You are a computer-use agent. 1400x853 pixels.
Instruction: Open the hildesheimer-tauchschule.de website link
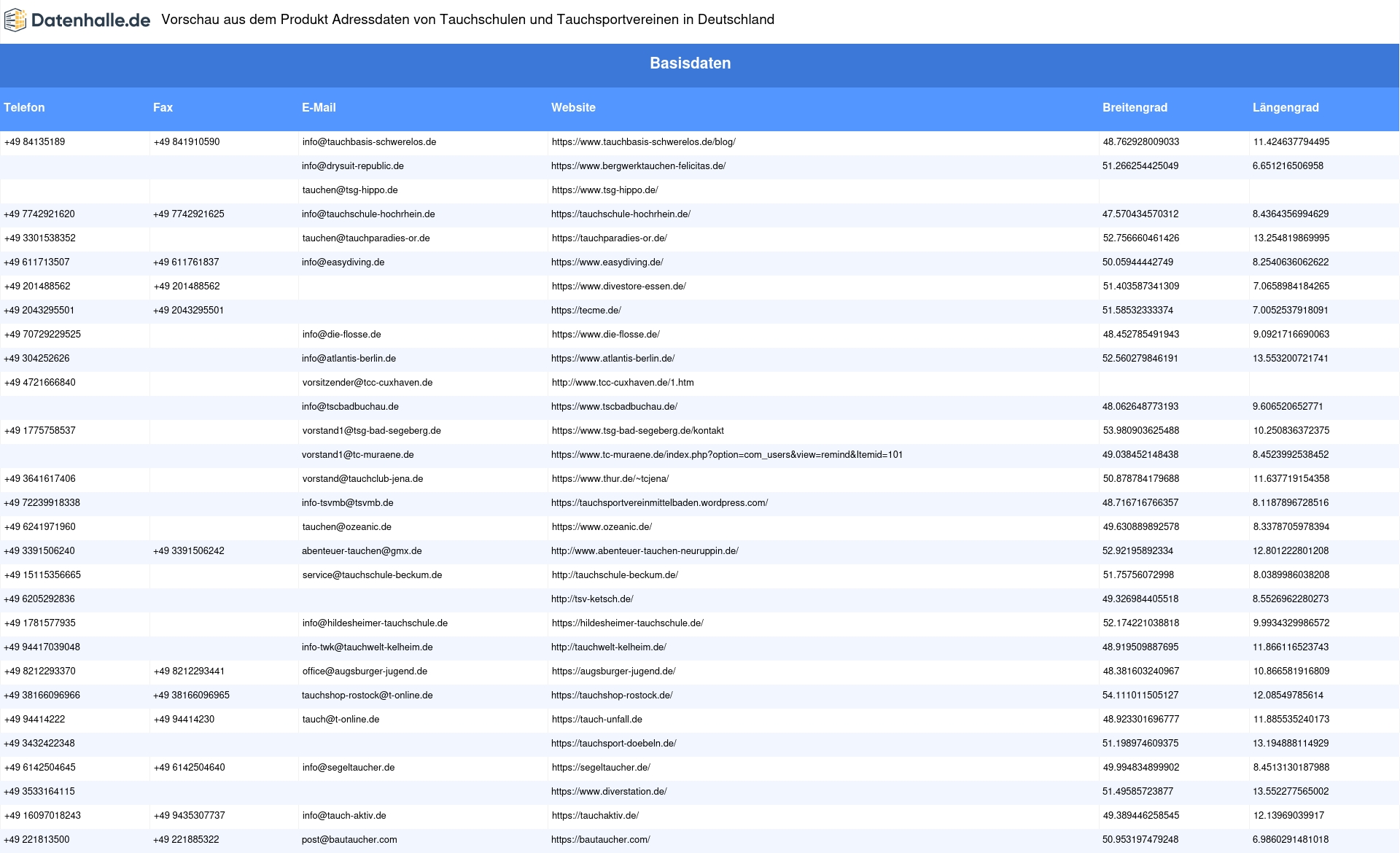click(x=627, y=623)
